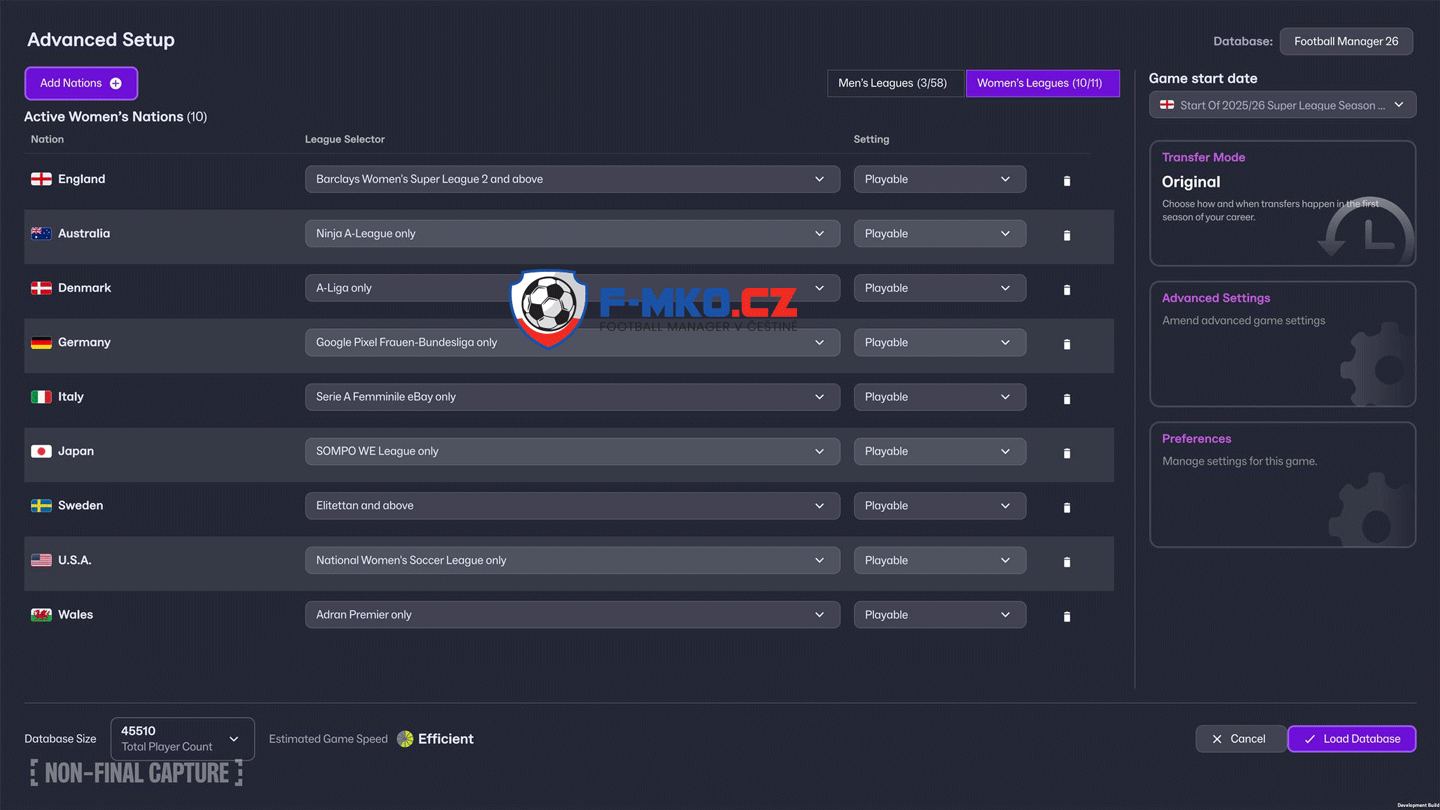The height and width of the screenshot is (810, 1440).
Task: Delete the England nation row
Action: (1067, 181)
